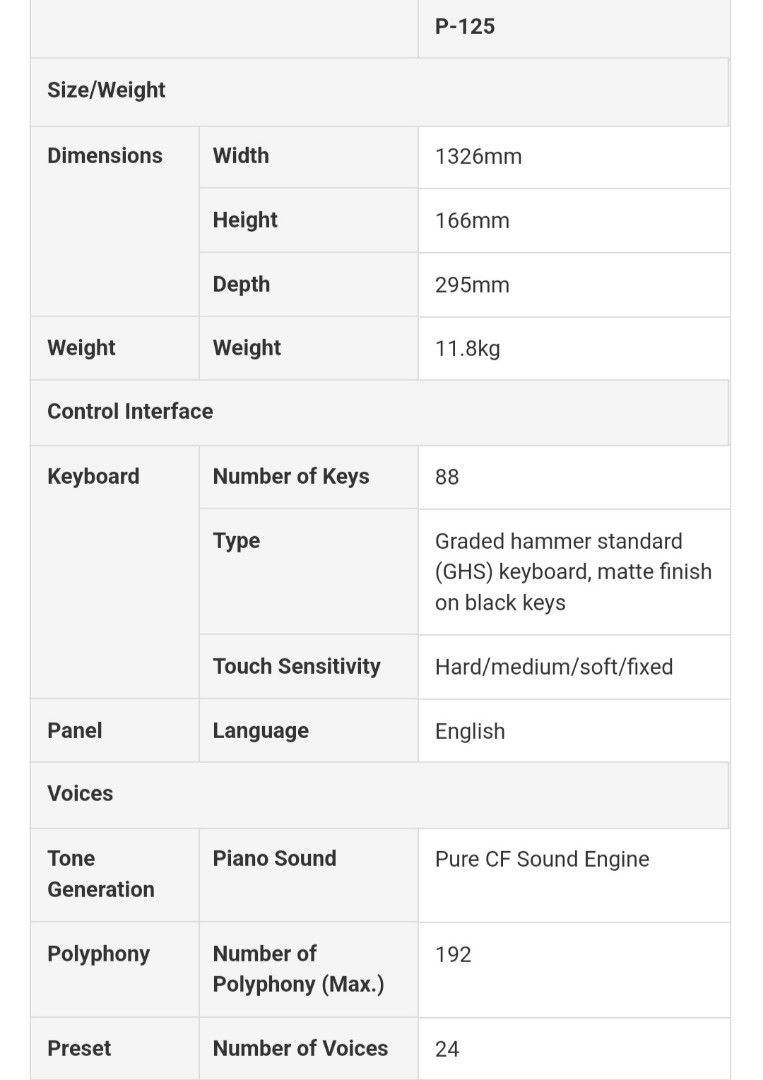Click the Hard/medium/soft/fixed value

coord(554,667)
